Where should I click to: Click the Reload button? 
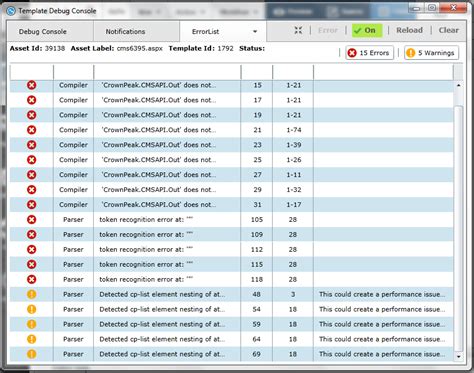409,30
